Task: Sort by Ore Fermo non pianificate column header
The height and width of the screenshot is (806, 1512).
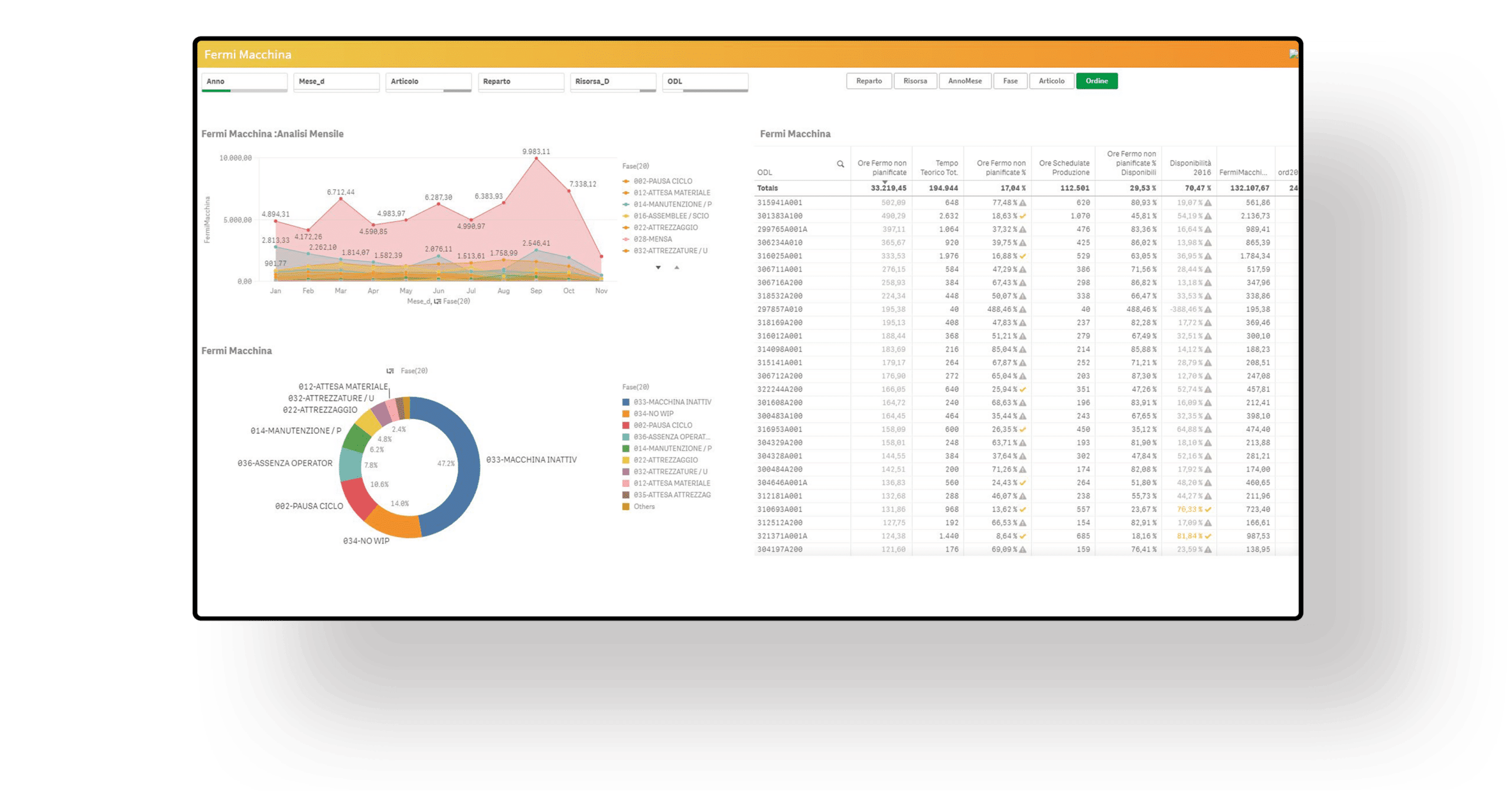Action: pyautogui.click(x=881, y=167)
